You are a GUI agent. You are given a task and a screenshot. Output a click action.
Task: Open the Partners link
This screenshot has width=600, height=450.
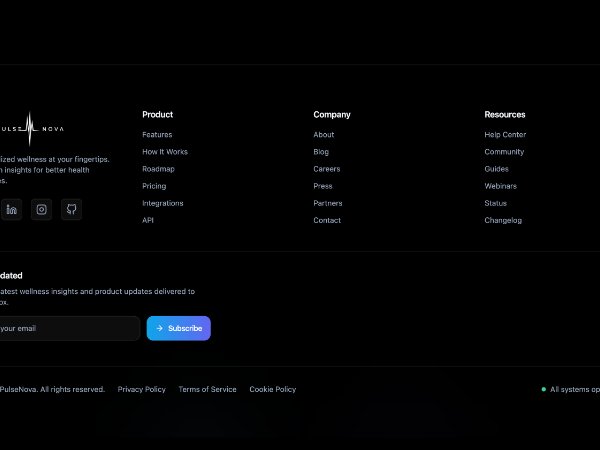click(x=327, y=203)
